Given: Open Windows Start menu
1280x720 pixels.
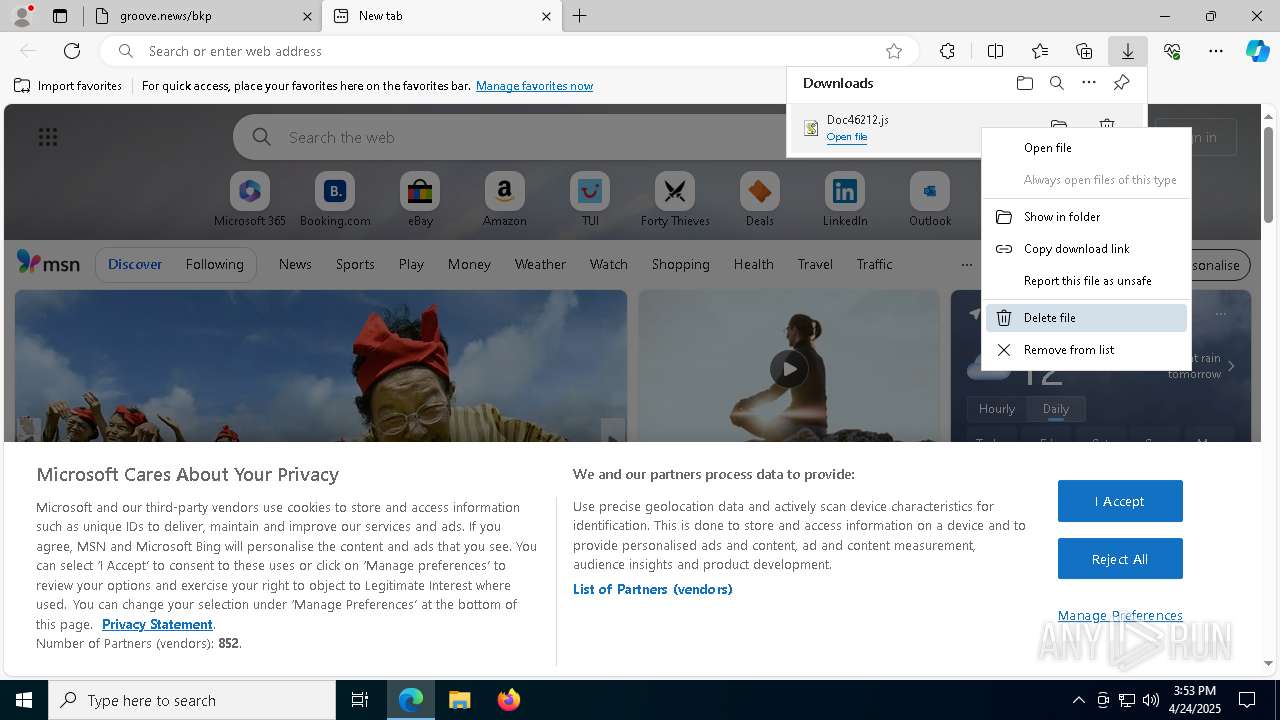Looking at the screenshot, I should (x=24, y=700).
